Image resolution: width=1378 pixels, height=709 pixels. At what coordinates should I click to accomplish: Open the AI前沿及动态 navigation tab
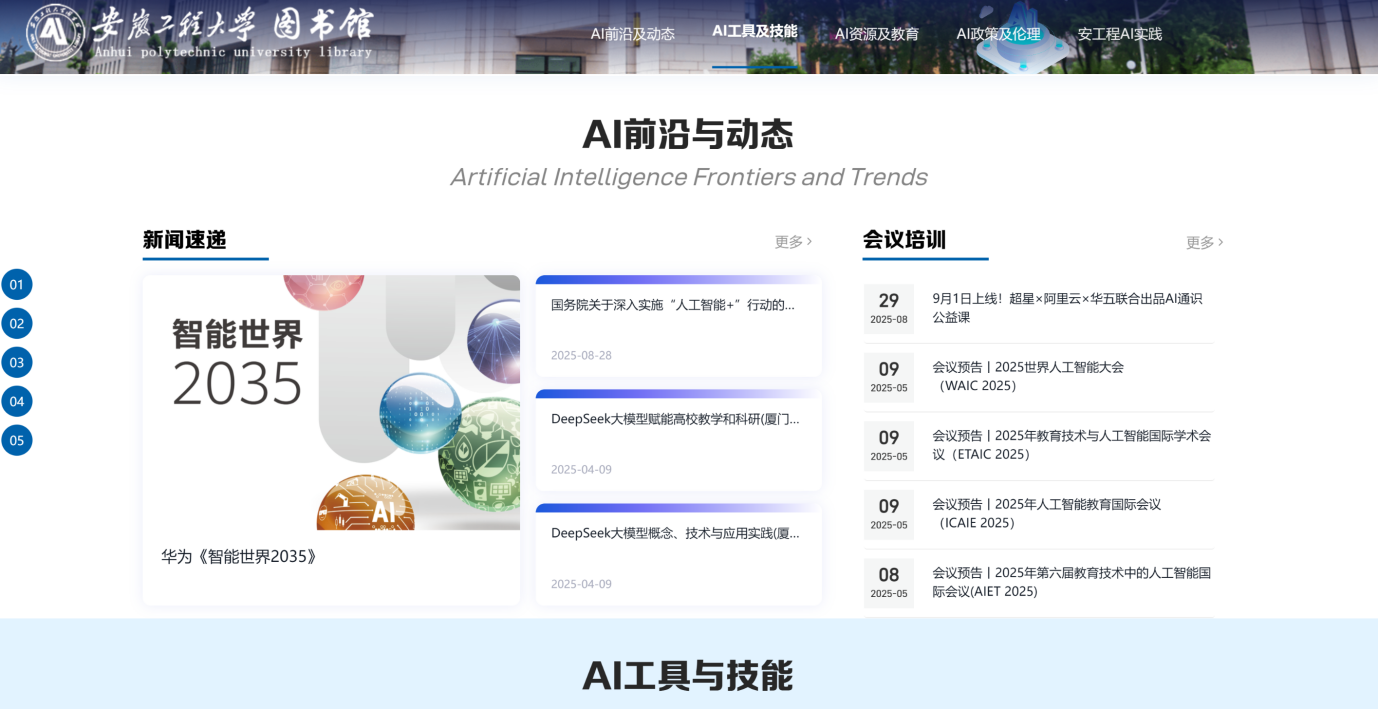click(632, 34)
